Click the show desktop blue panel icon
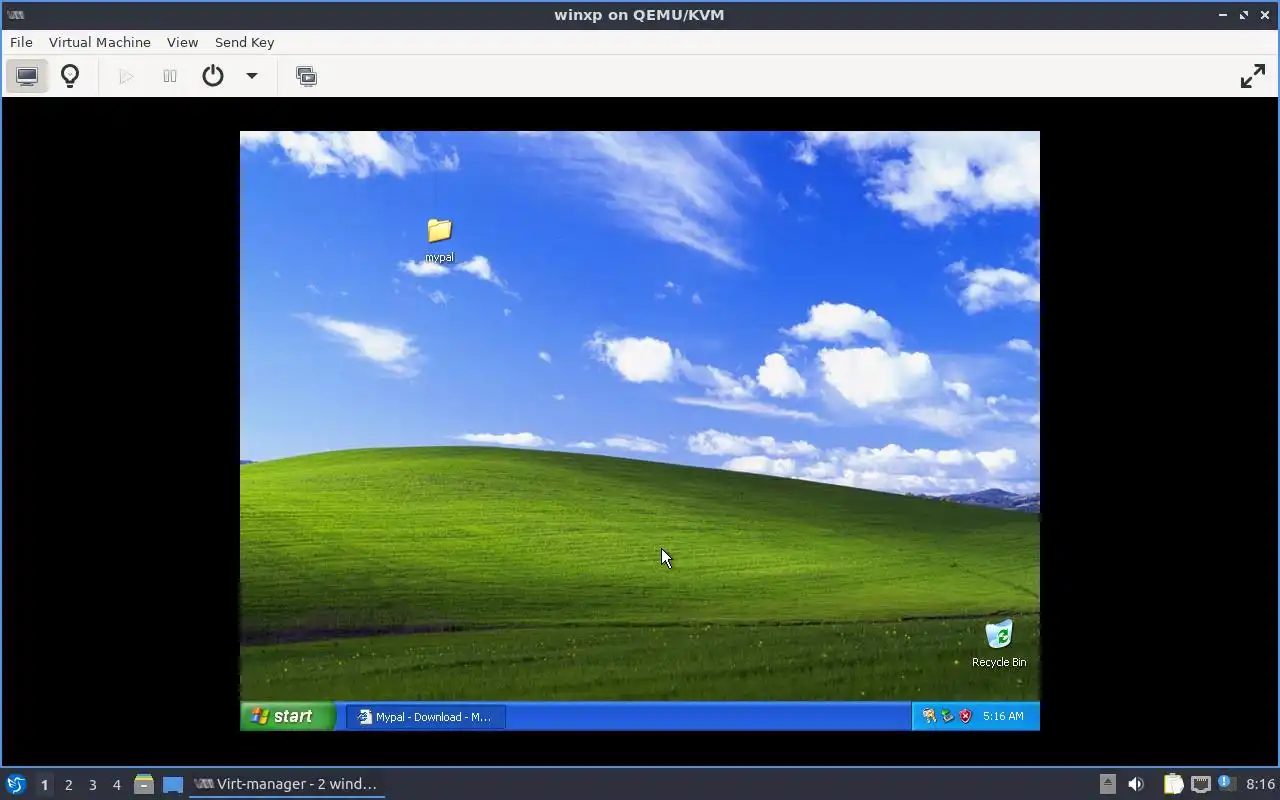 [173, 785]
